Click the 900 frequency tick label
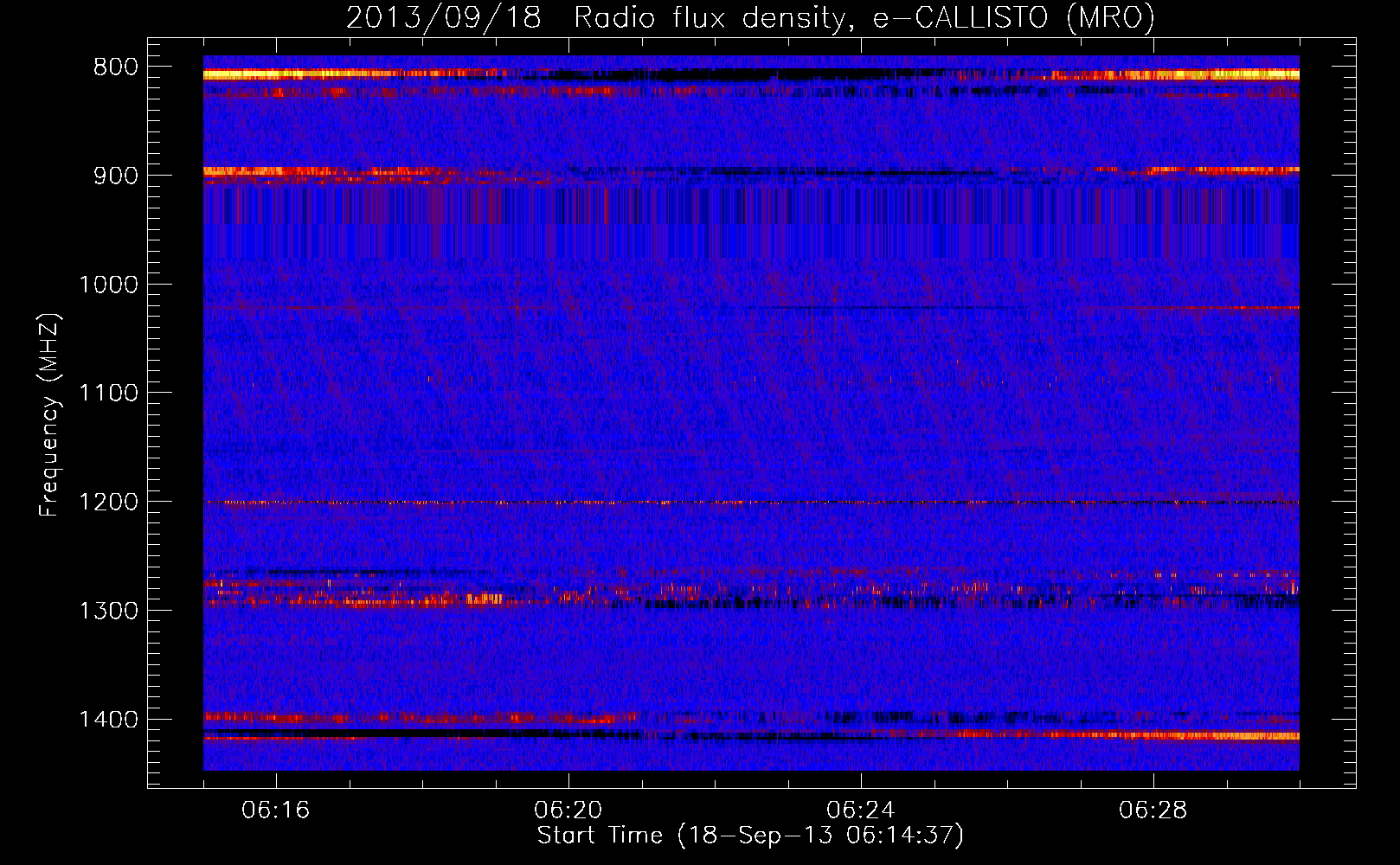Screen dimensions: 1400x865 coord(115,176)
